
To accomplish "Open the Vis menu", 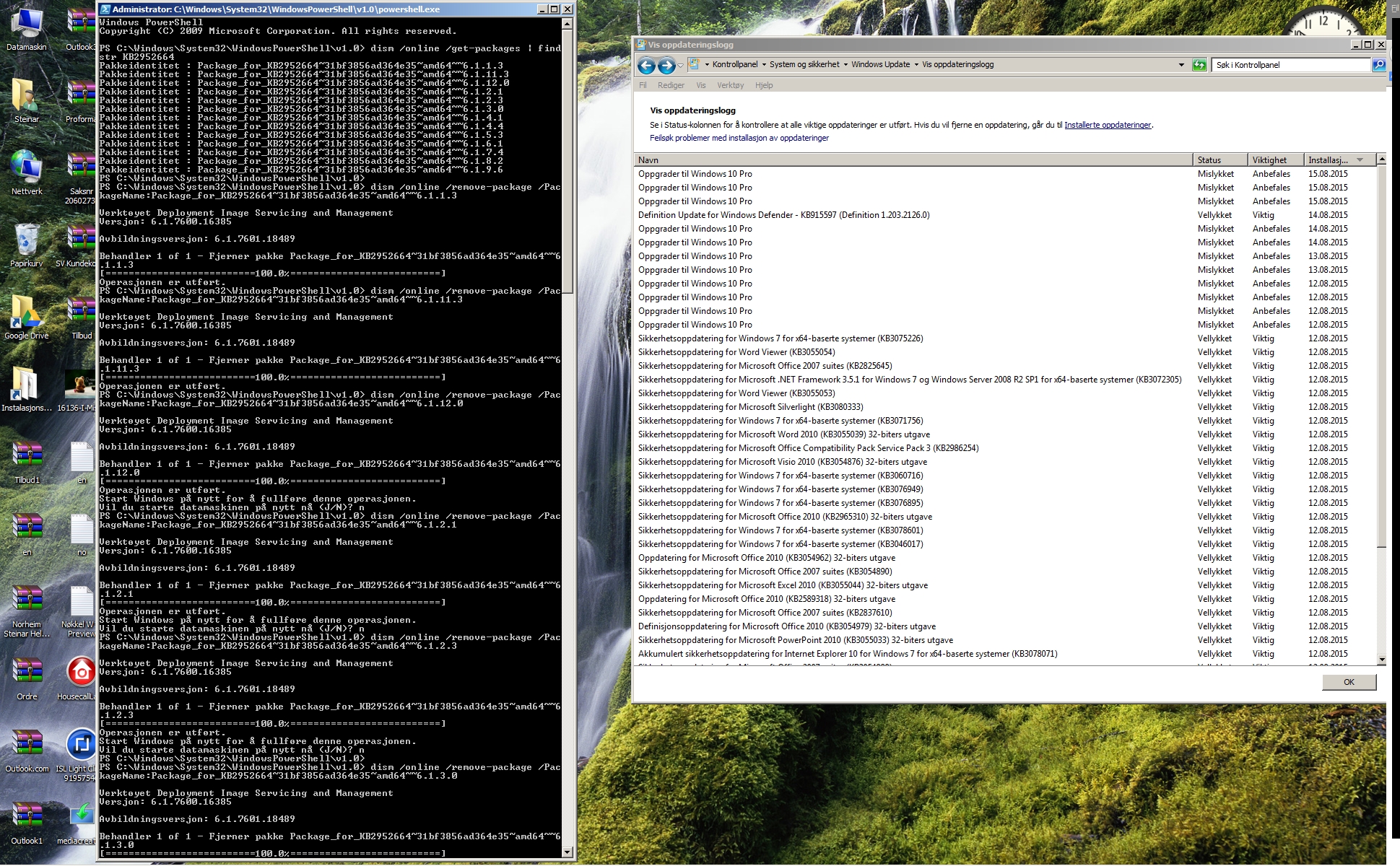I will coord(700,85).
